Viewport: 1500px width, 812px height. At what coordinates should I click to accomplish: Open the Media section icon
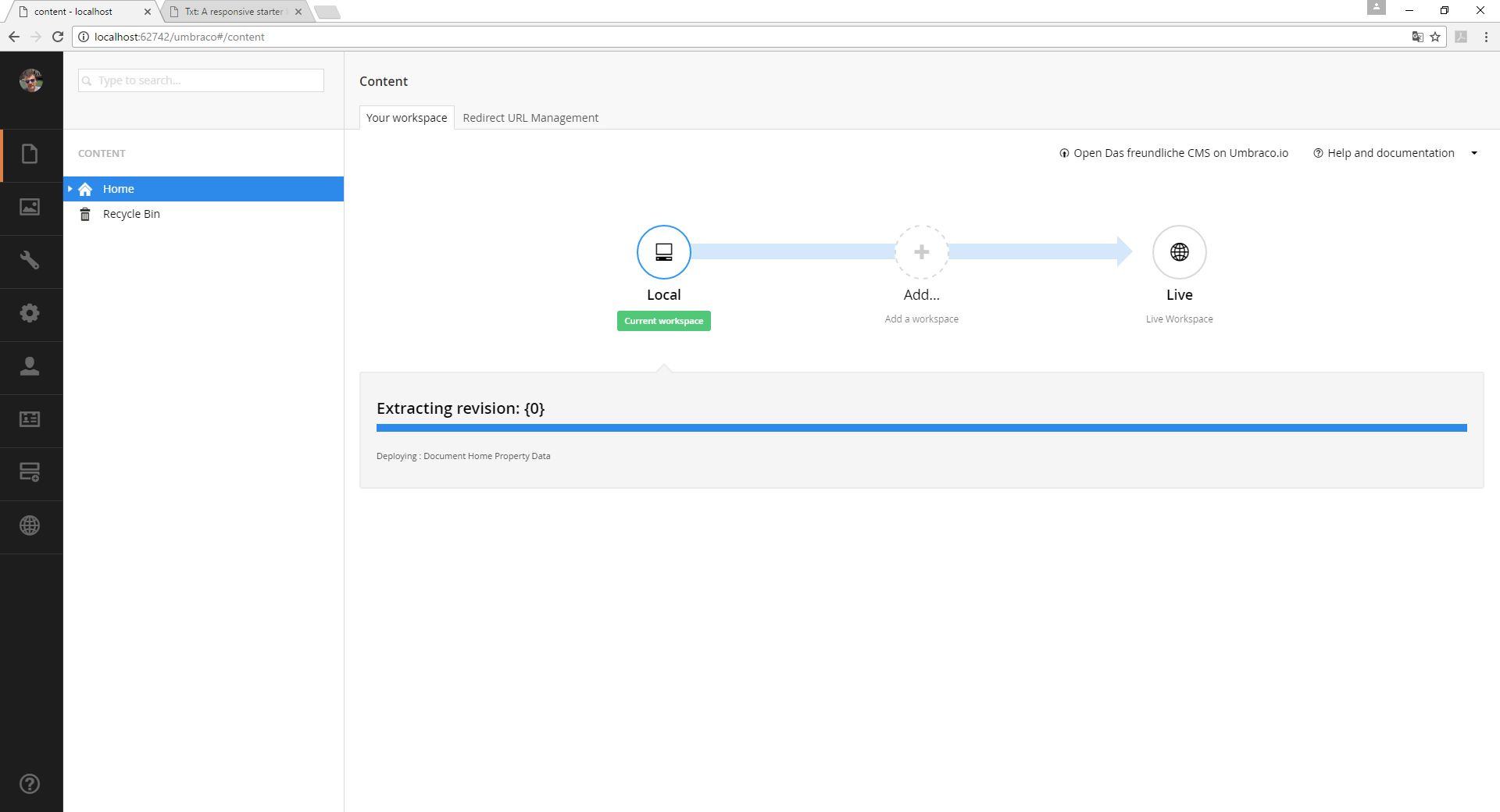[x=30, y=207]
